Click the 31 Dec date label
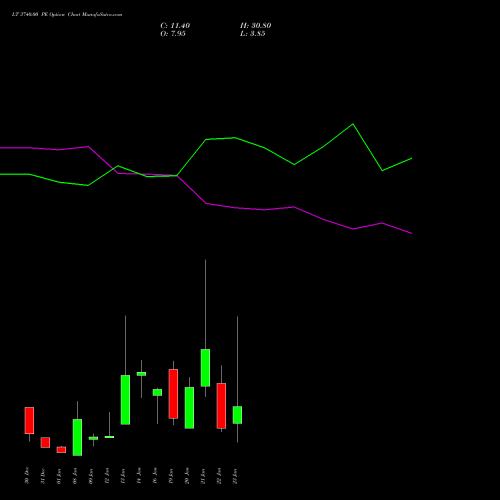 click(x=43, y=476)
